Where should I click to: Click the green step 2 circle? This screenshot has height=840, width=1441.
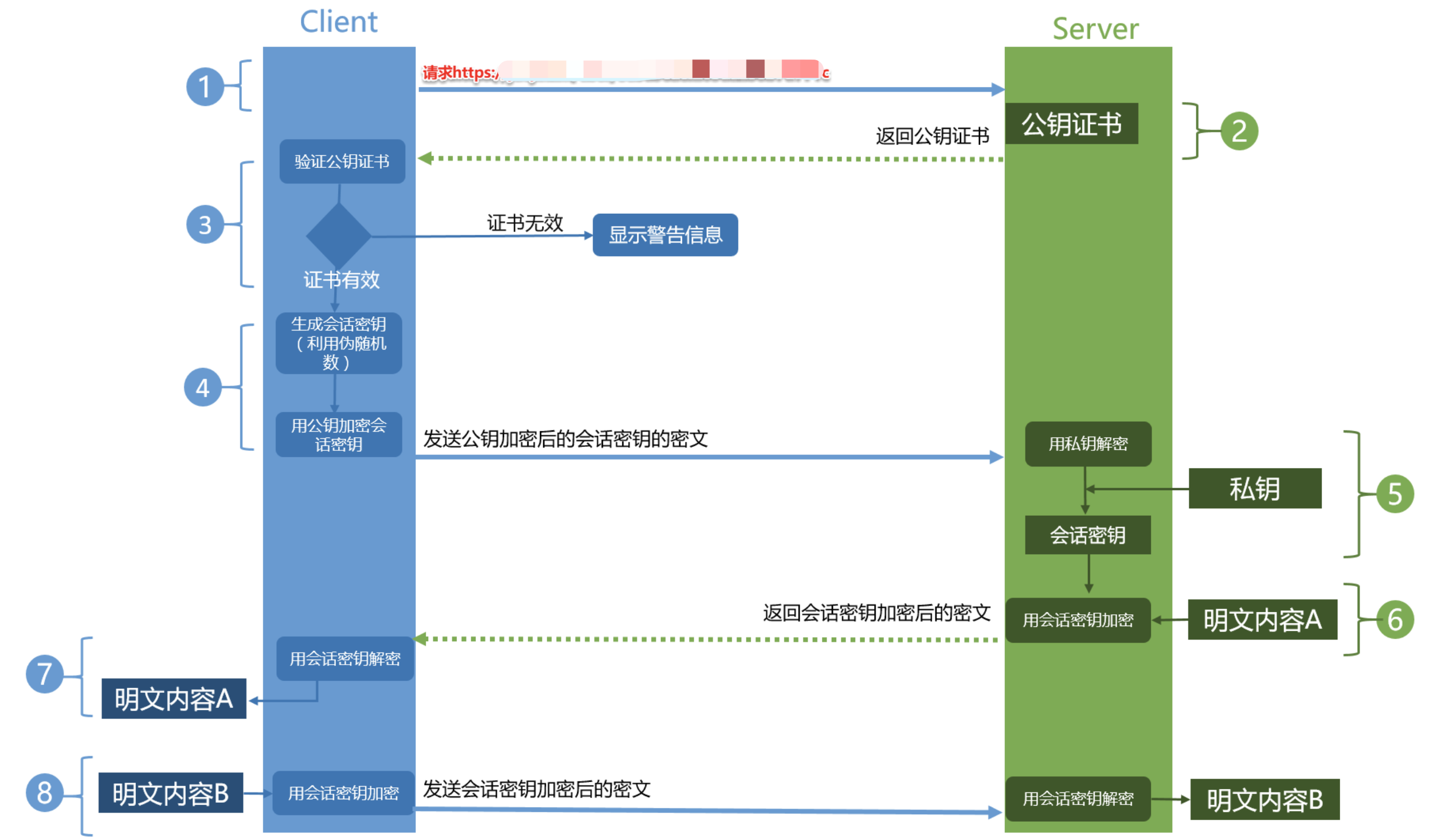[x=1239, y=131]
